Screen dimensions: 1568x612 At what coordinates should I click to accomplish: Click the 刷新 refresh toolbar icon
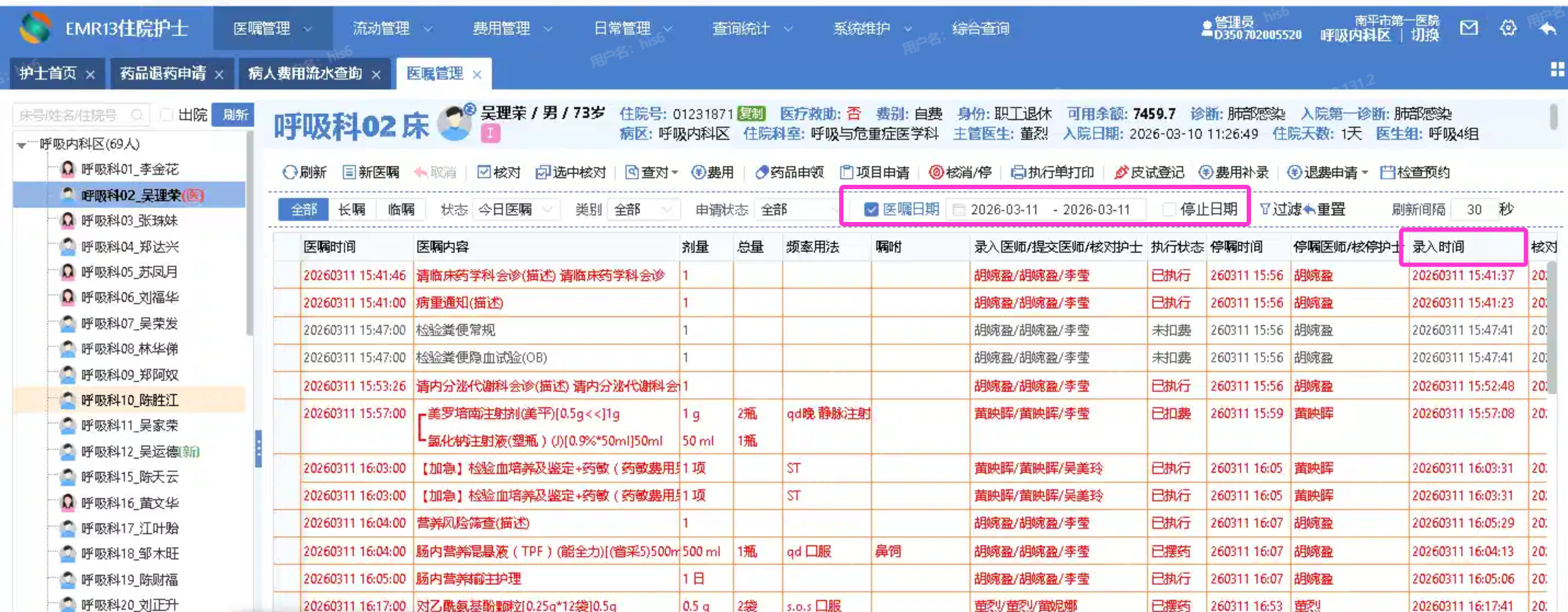[304, 172]
